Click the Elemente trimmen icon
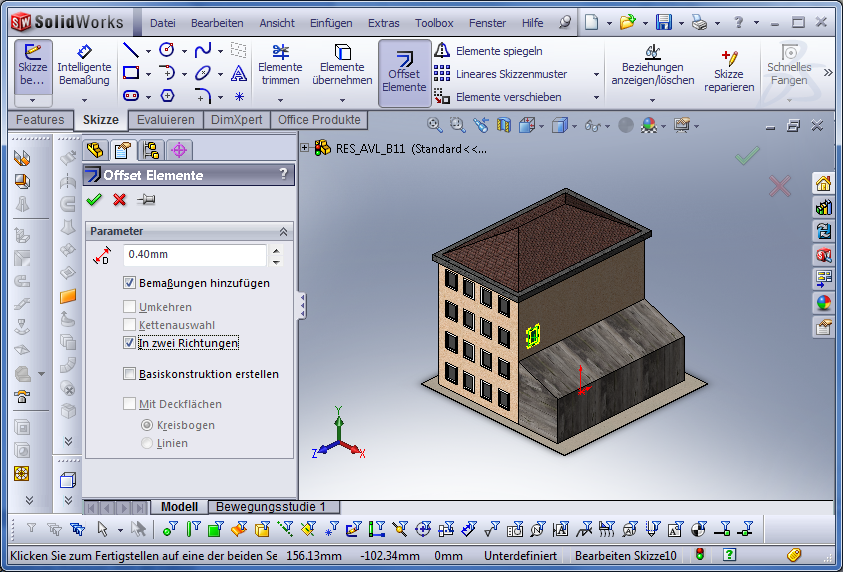843x572 pixels. click(280, 66)
